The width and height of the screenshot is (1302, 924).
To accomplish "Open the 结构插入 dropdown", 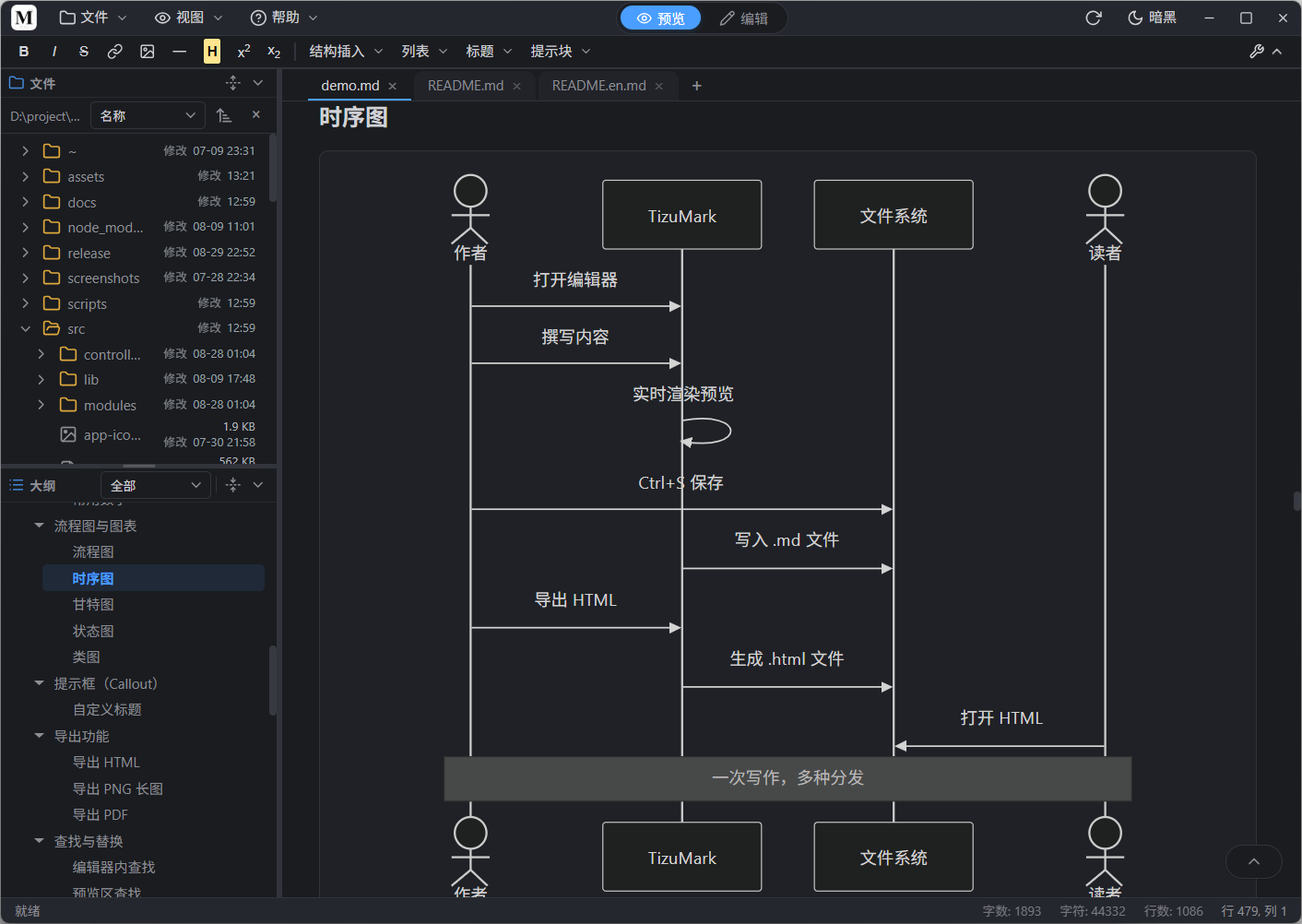I will [x=346, y=52].
